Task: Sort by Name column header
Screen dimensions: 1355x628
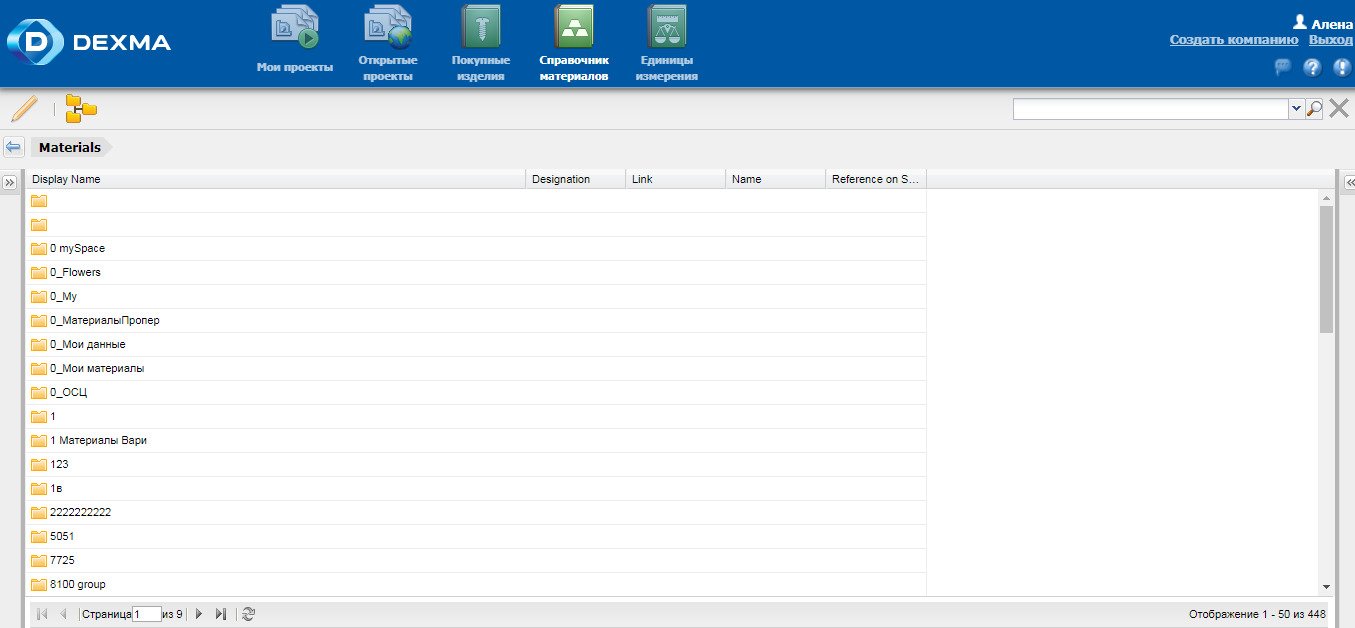Action: click(x=776, y=179)
